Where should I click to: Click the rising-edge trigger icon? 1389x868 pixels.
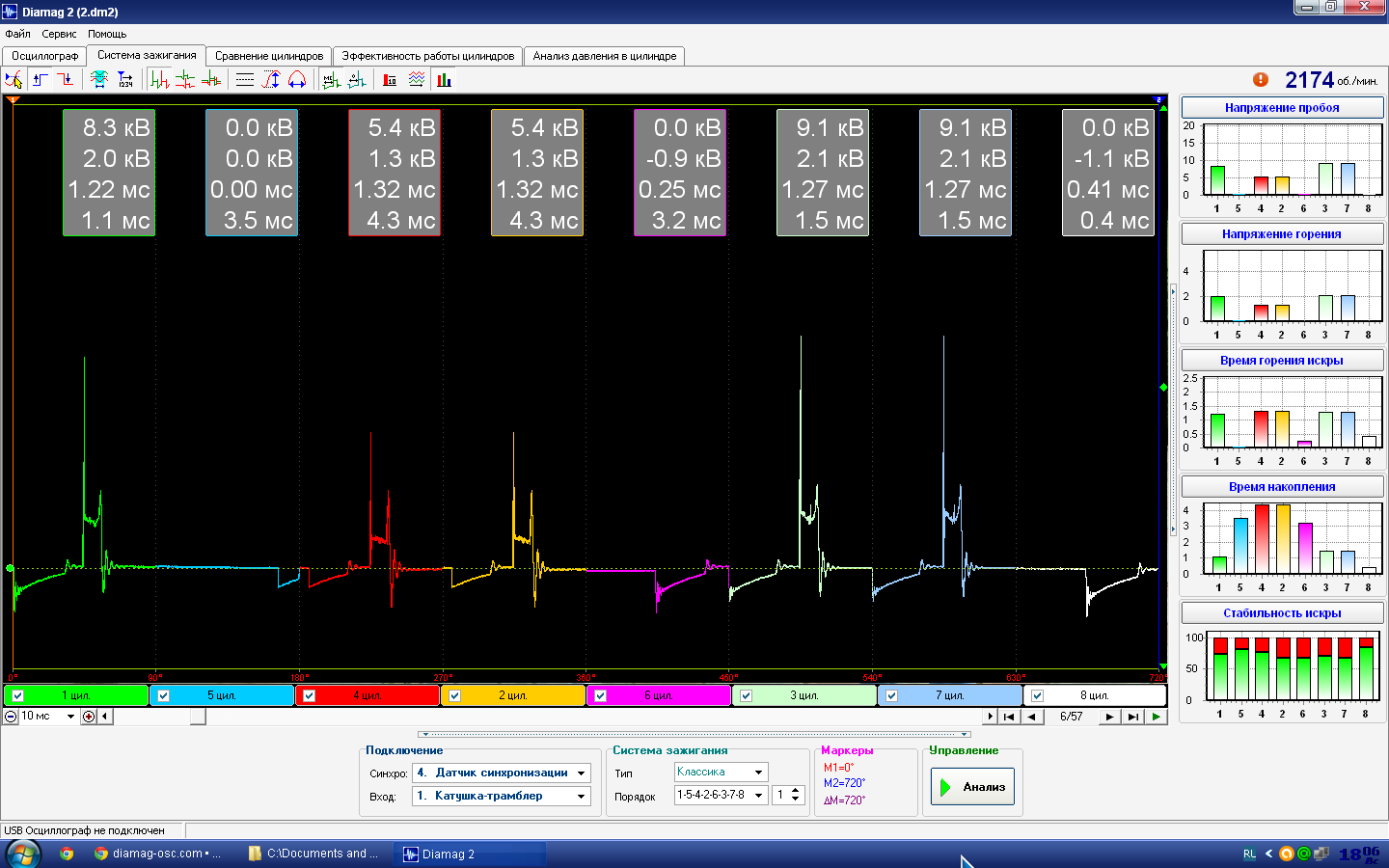[x=41, y=80]
